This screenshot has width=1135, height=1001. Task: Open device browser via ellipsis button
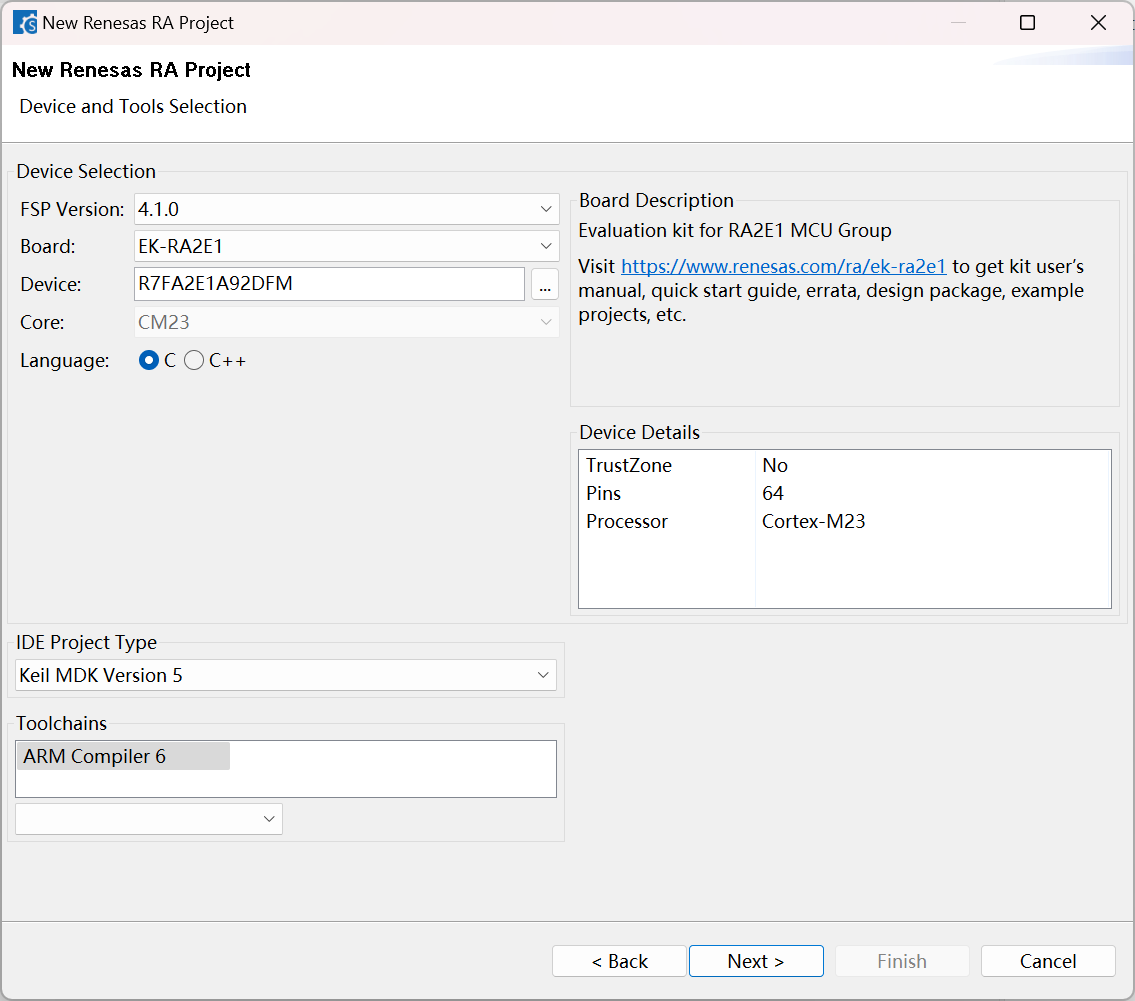point(544,284)
